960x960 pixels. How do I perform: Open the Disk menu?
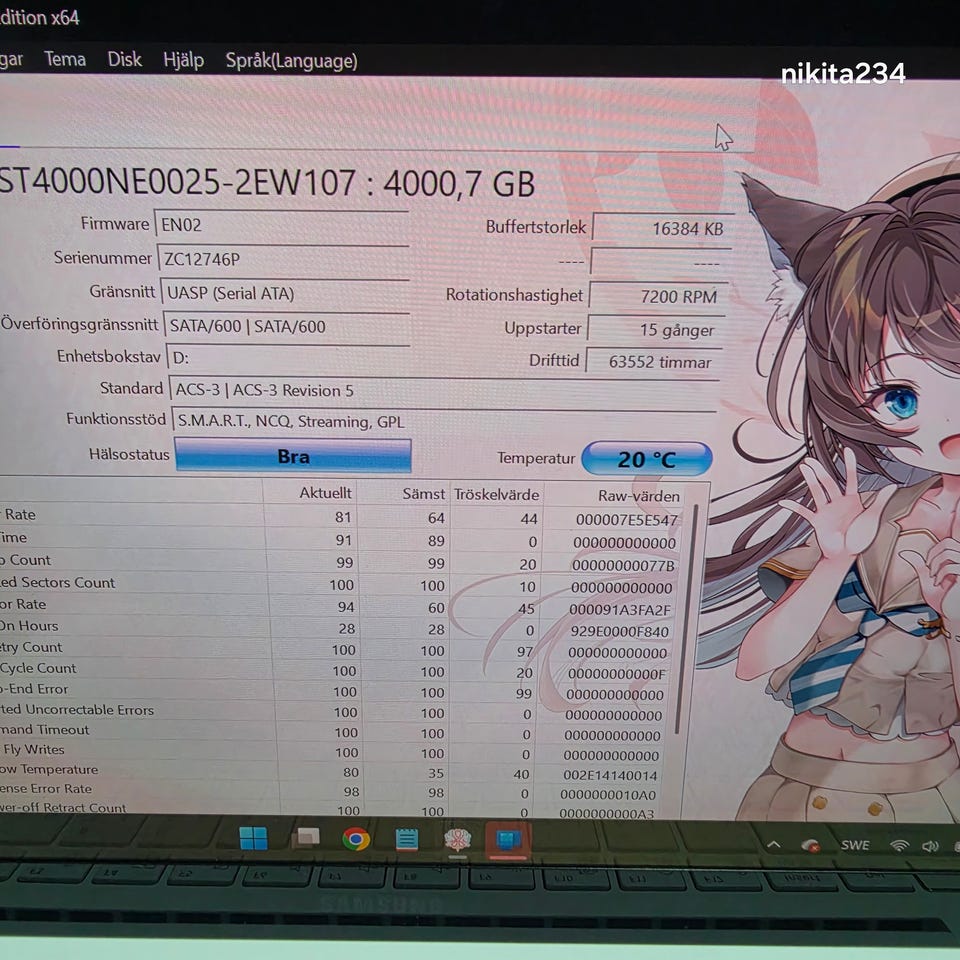coord(124,59)
